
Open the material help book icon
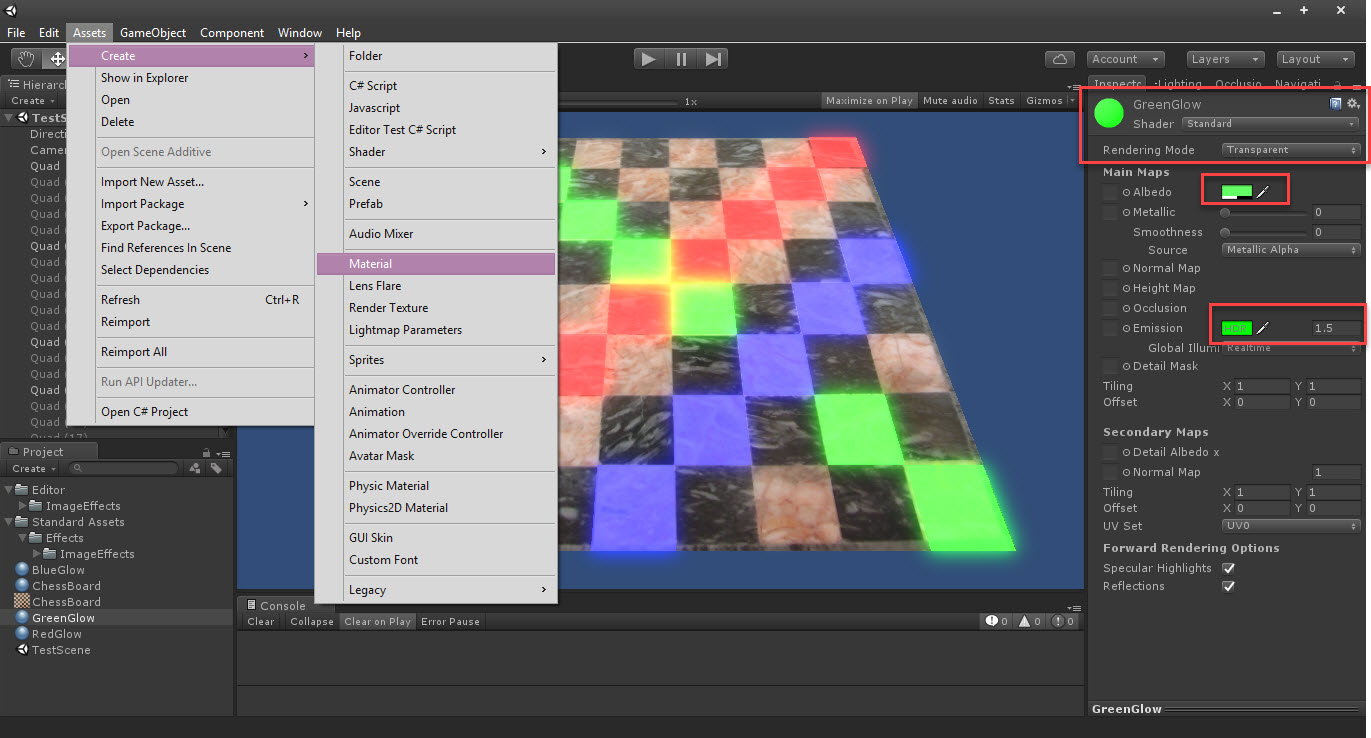pyautogui.click(x=1335, y=104)
